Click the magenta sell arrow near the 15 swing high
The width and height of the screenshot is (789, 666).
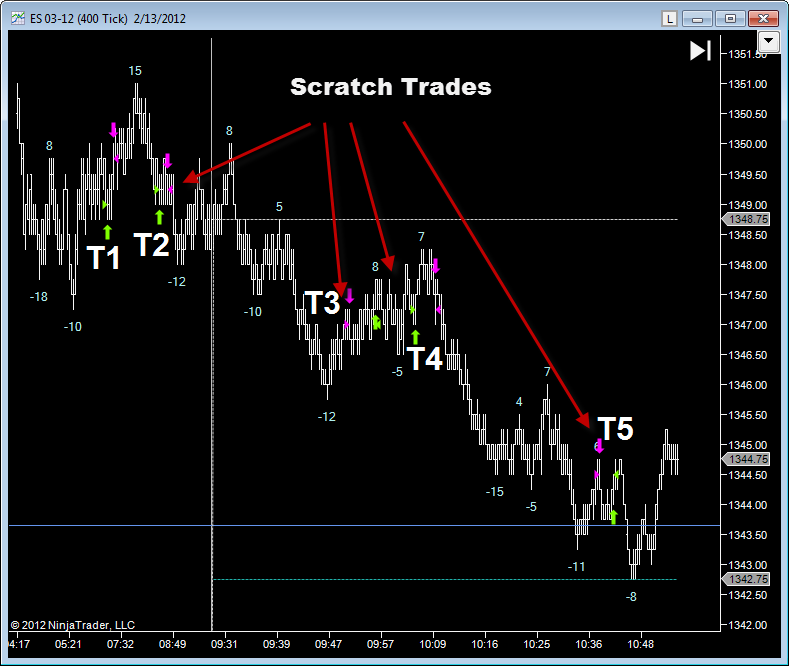[x=113, y=129]
